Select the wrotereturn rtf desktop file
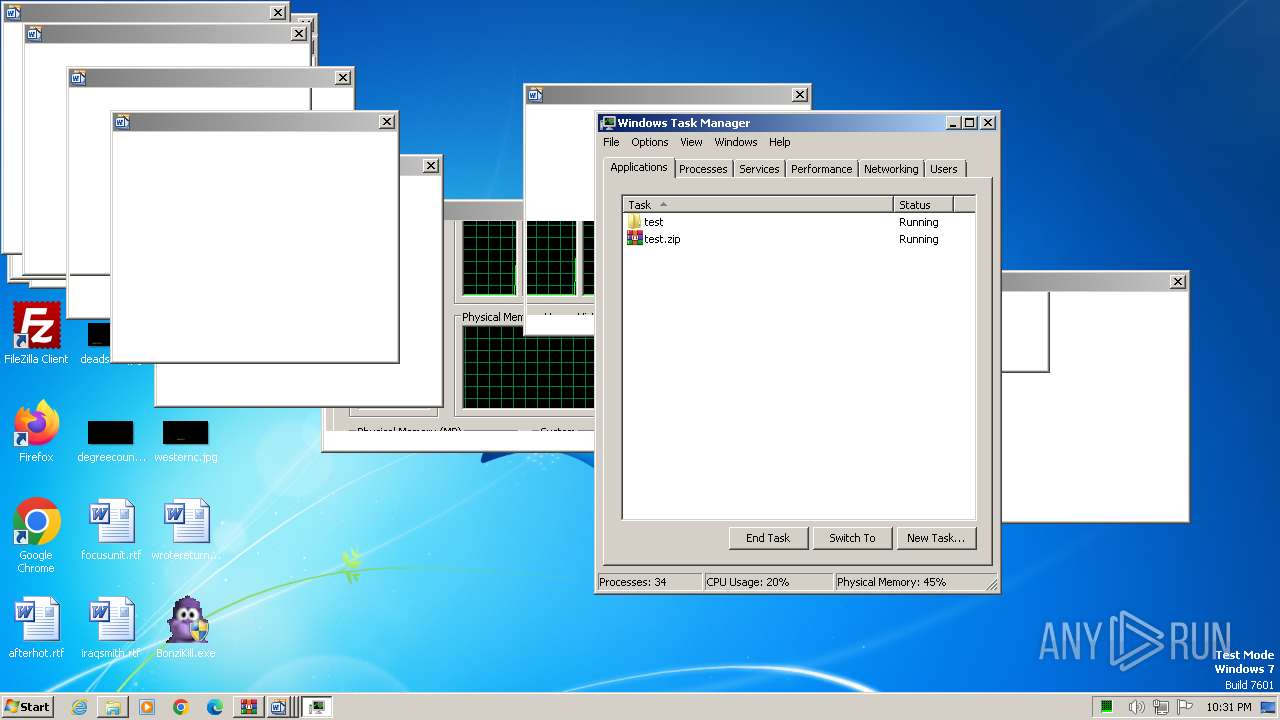This screenshot has width=1280, height=720. (186, 530)
